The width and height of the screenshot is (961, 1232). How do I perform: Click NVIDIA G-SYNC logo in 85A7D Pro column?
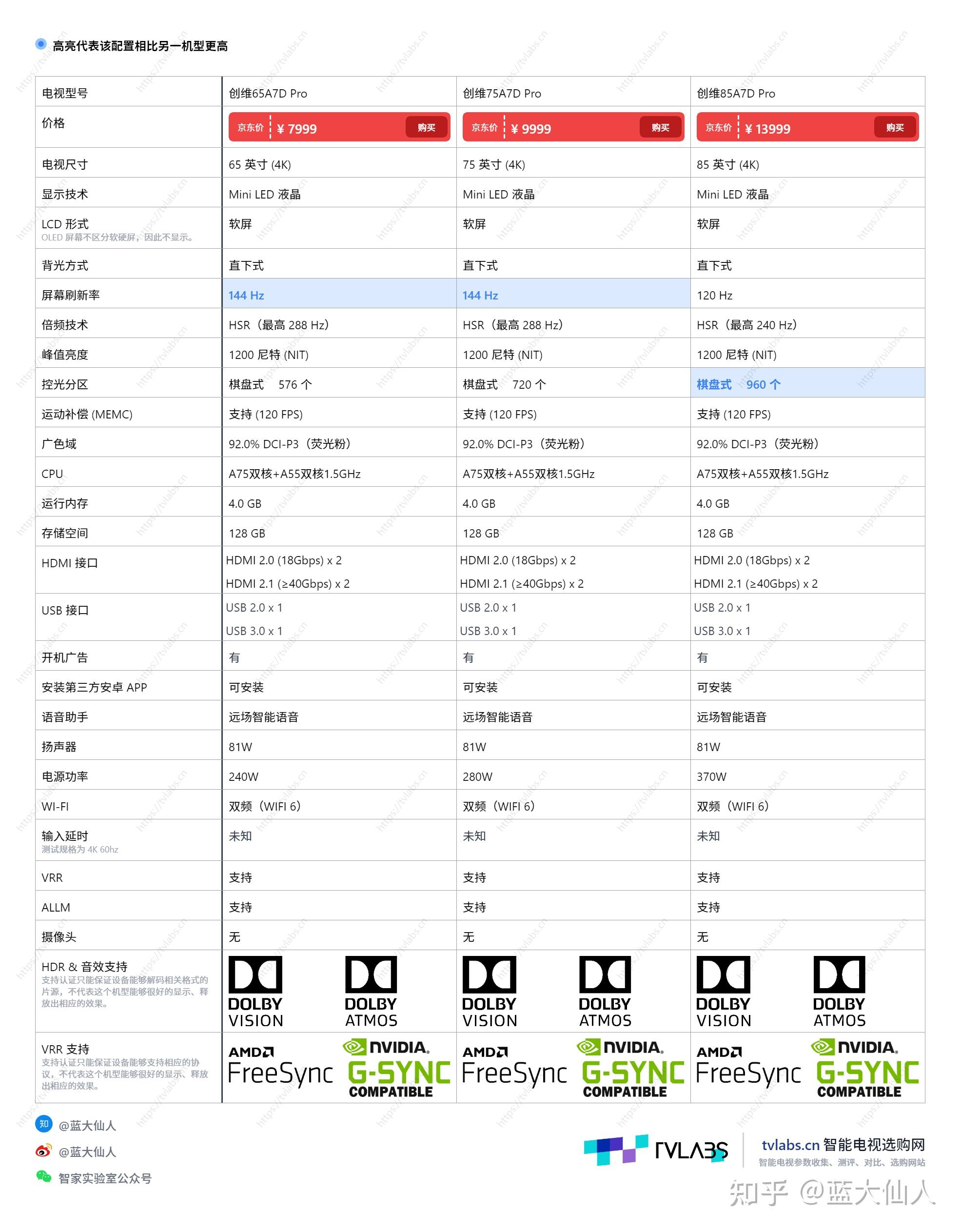click(865, 1069)
